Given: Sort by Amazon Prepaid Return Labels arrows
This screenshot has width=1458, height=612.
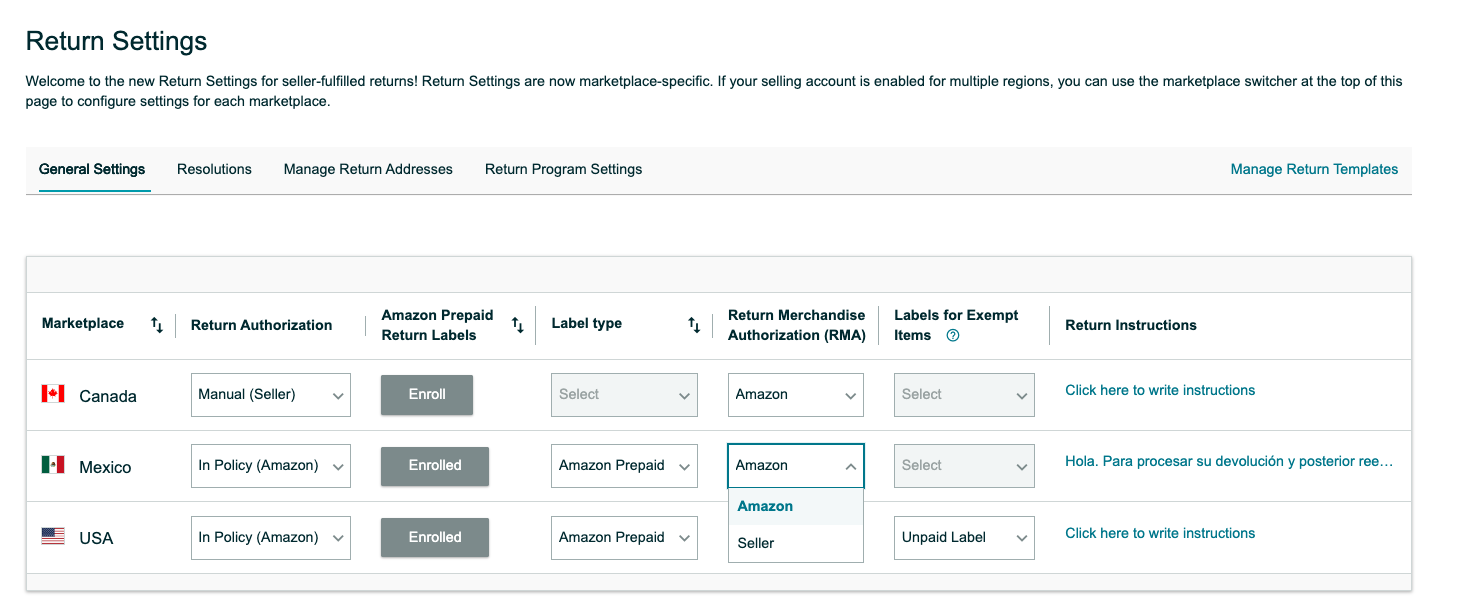Looking at the screenshot, I should (518, 325).
